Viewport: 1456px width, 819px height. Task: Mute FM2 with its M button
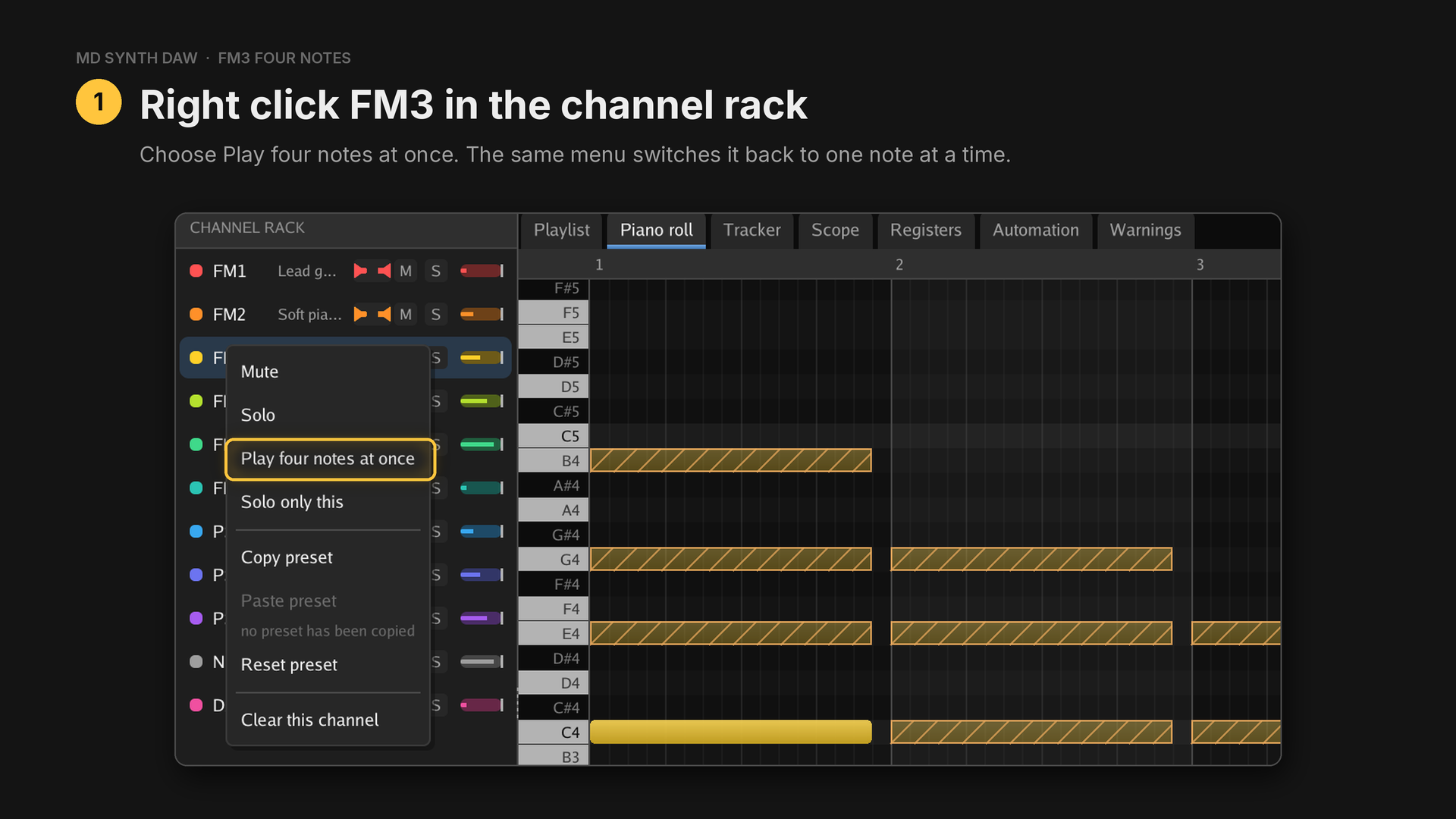tap(406, 314)
